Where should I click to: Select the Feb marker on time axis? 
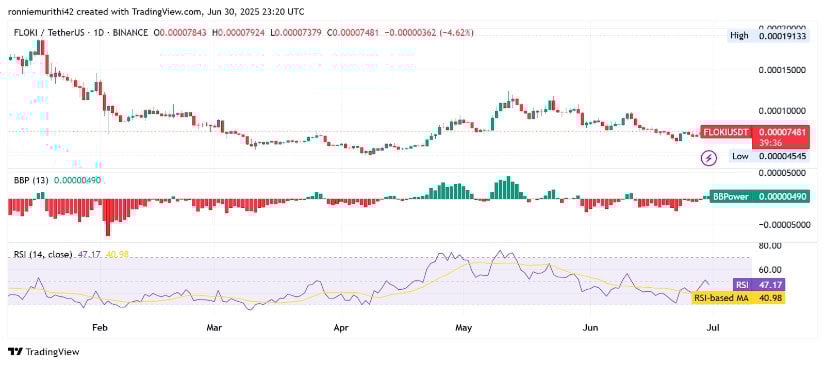[x=100, y=327]
